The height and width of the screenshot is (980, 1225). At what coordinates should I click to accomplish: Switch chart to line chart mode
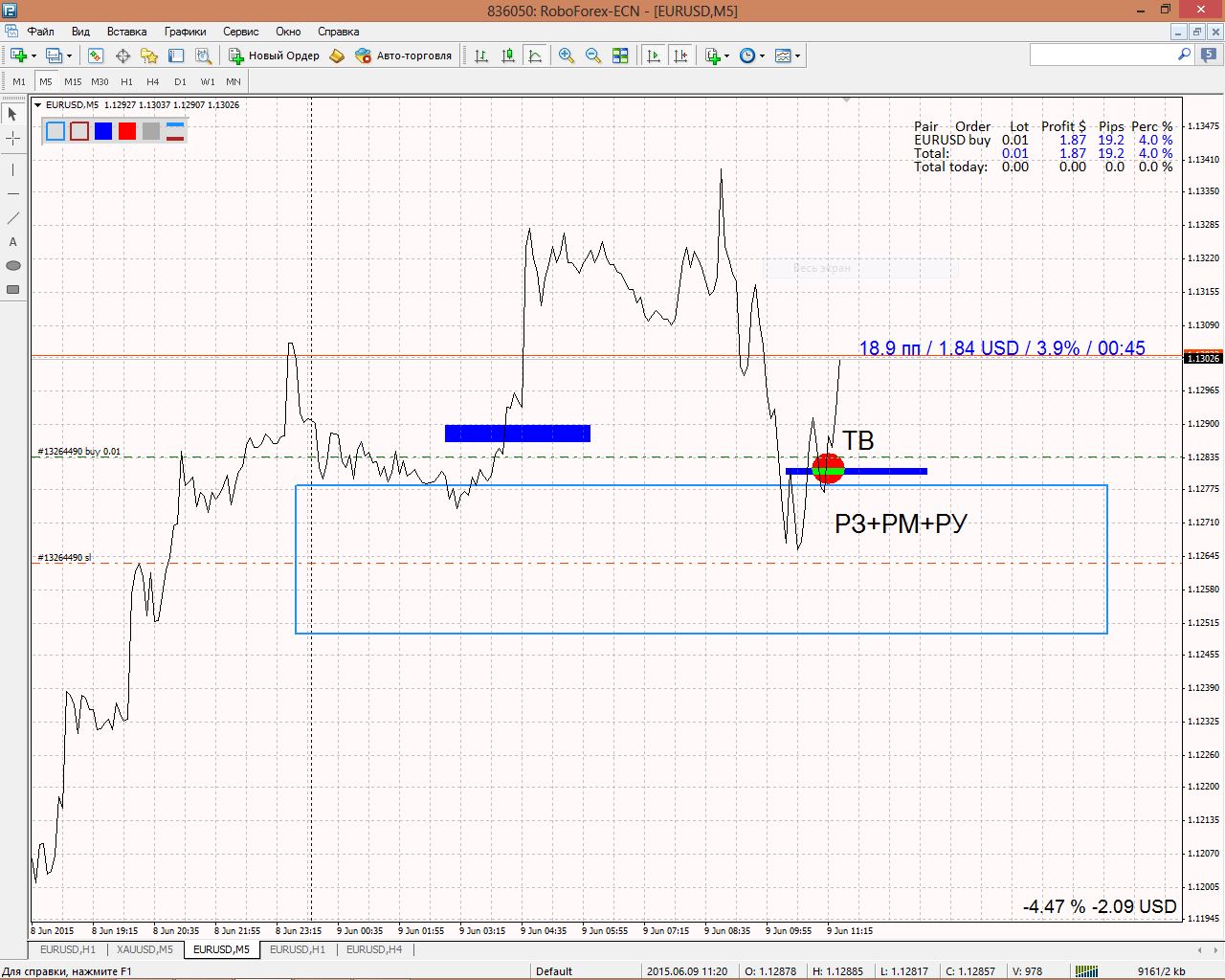pyautogui.click(x=535, y=56)
